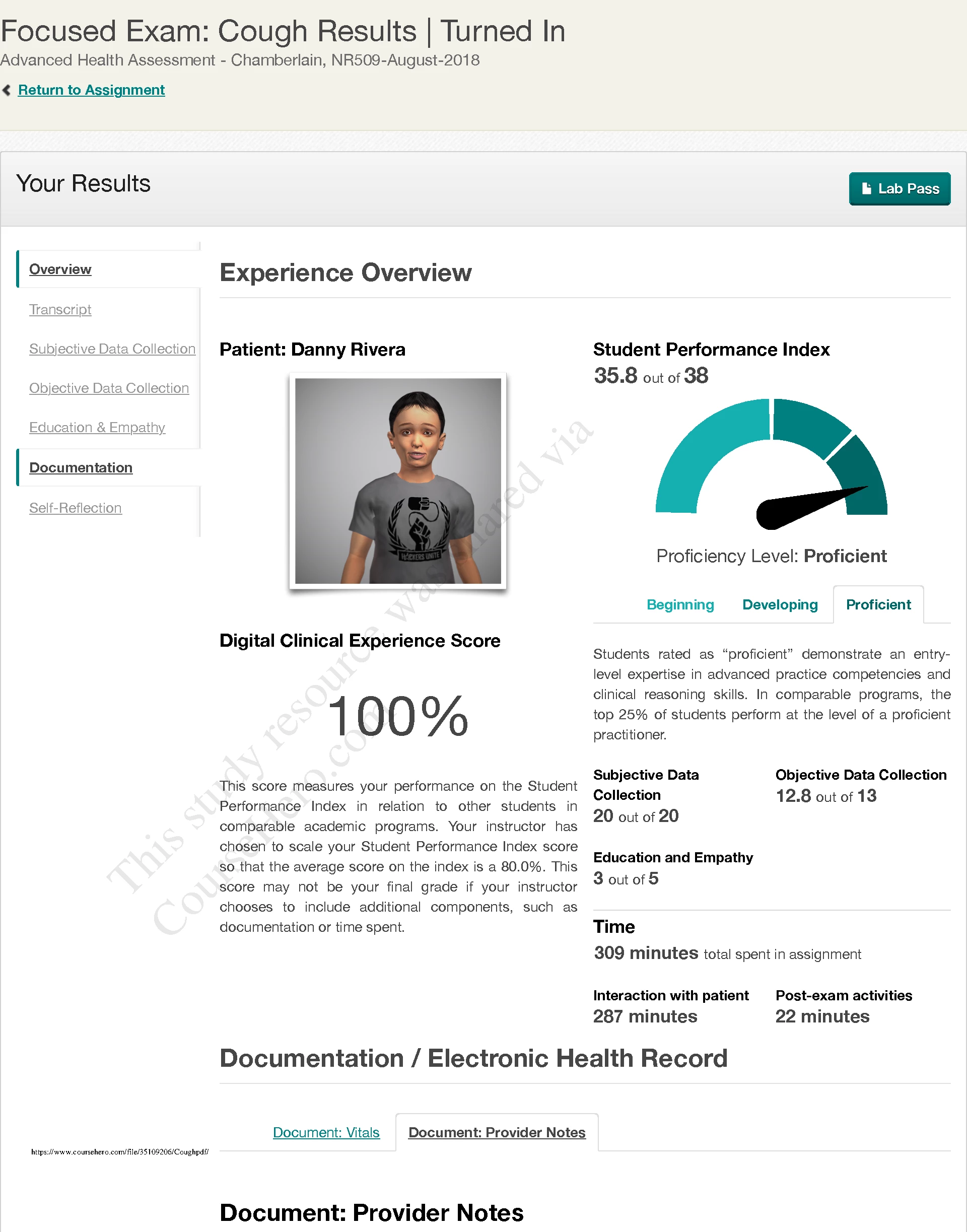Click the coursehero.com file URL text

coord(120,1151)
